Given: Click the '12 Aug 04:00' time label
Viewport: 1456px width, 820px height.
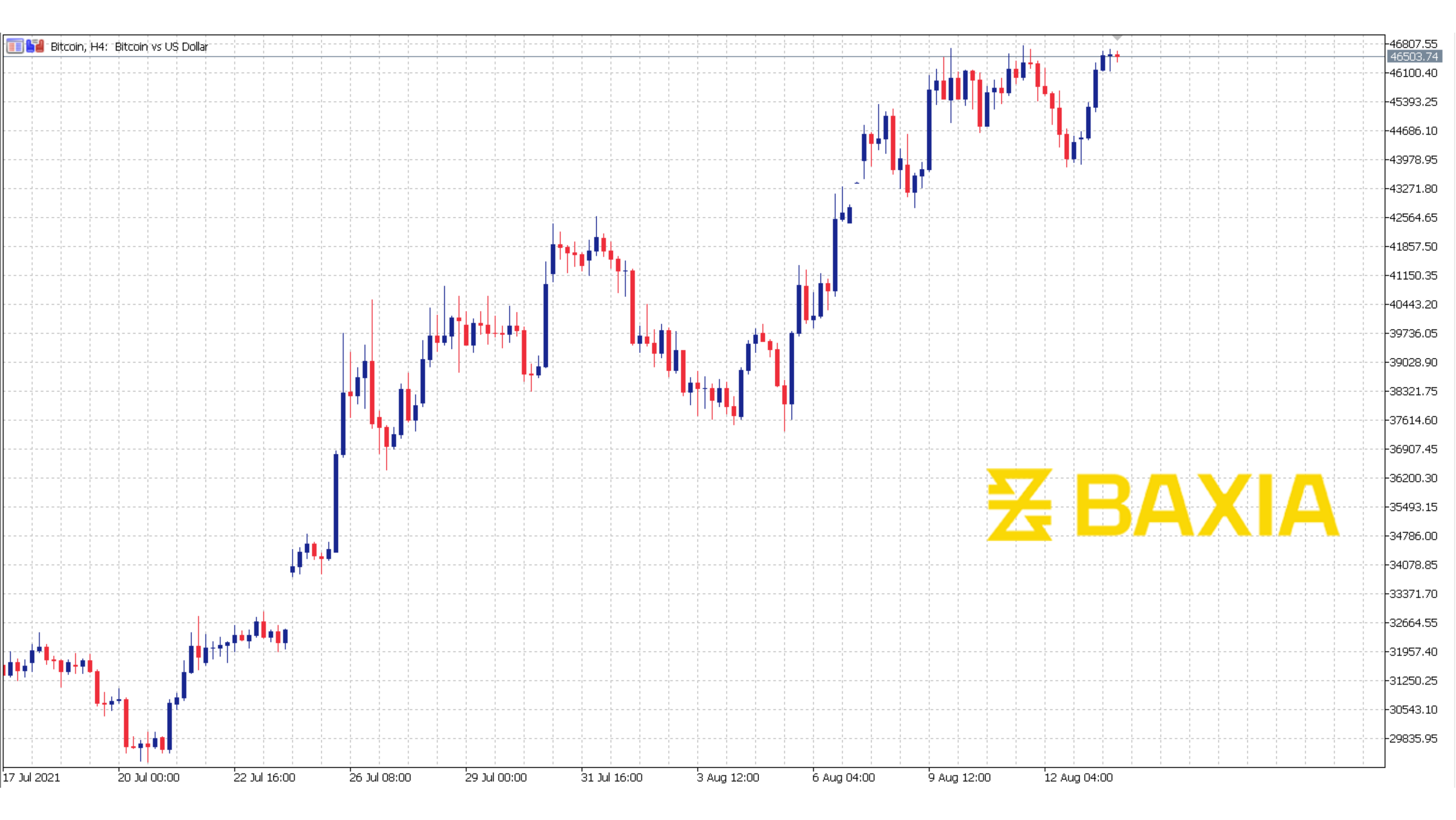Looking at the screenshot, I should pyautogui.click(x=1078, y=778).
